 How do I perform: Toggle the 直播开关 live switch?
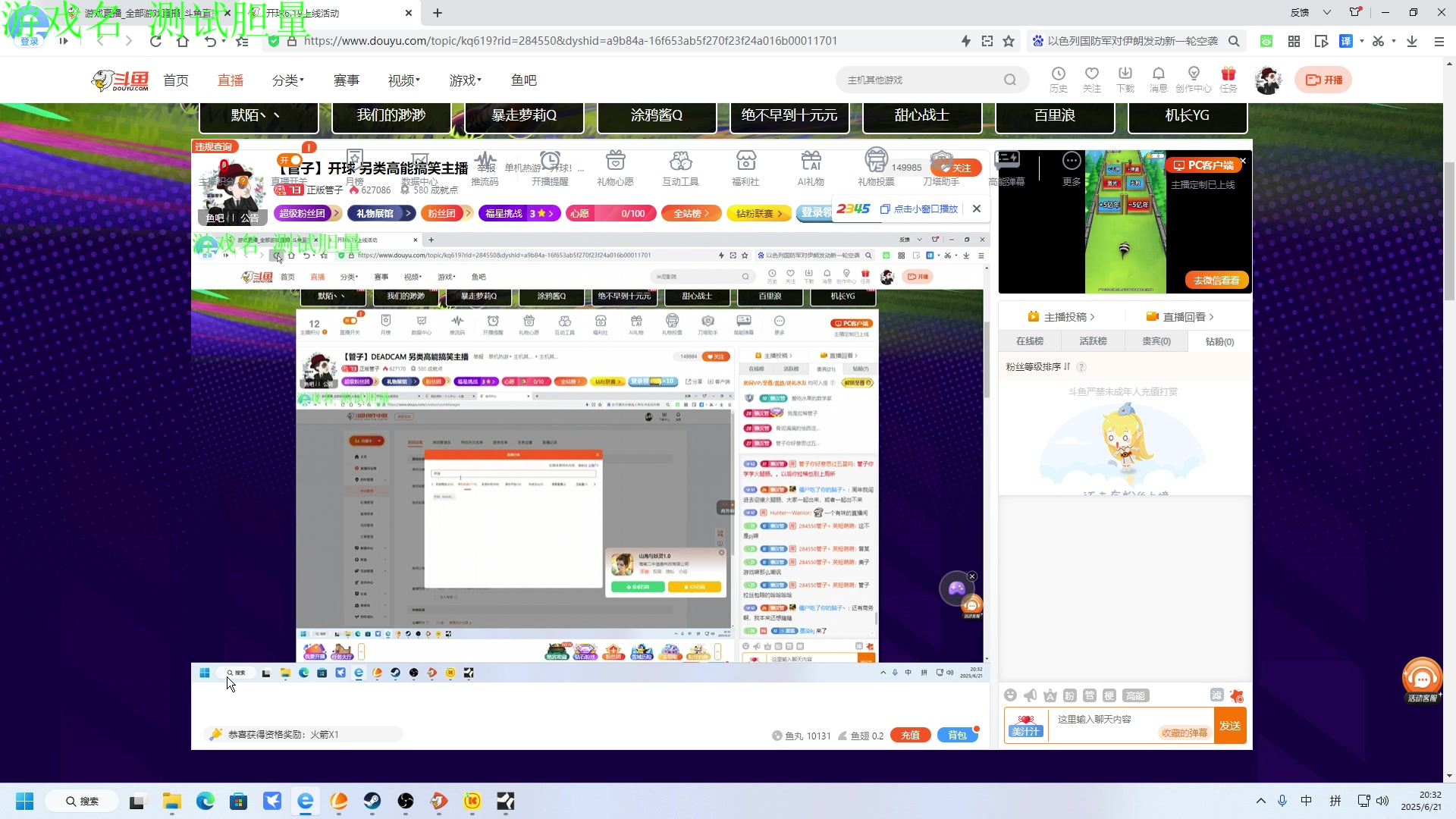290,161
